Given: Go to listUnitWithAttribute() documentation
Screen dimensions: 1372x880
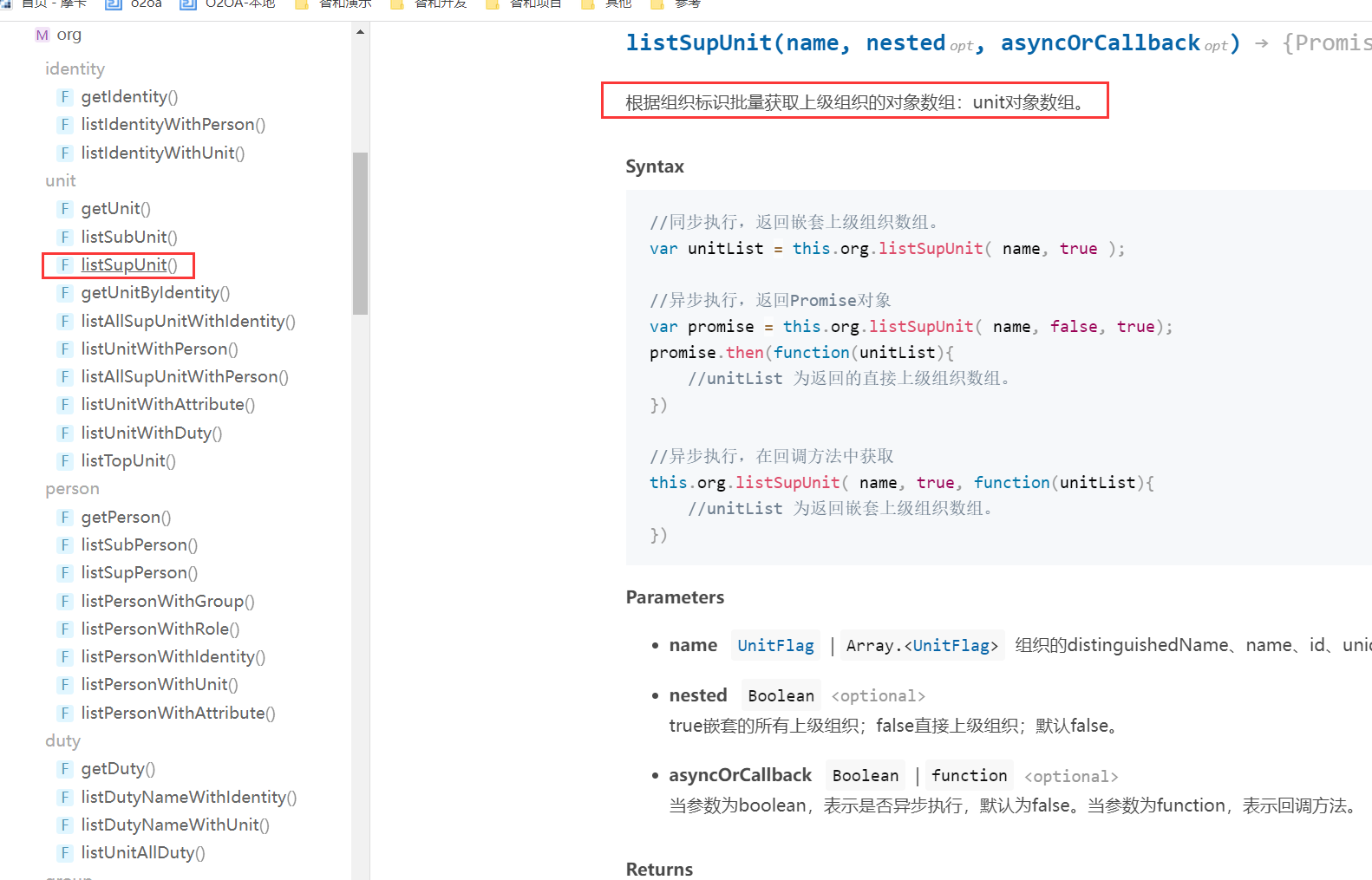Looking at the screenshot, I should click(x=167, y=405).
